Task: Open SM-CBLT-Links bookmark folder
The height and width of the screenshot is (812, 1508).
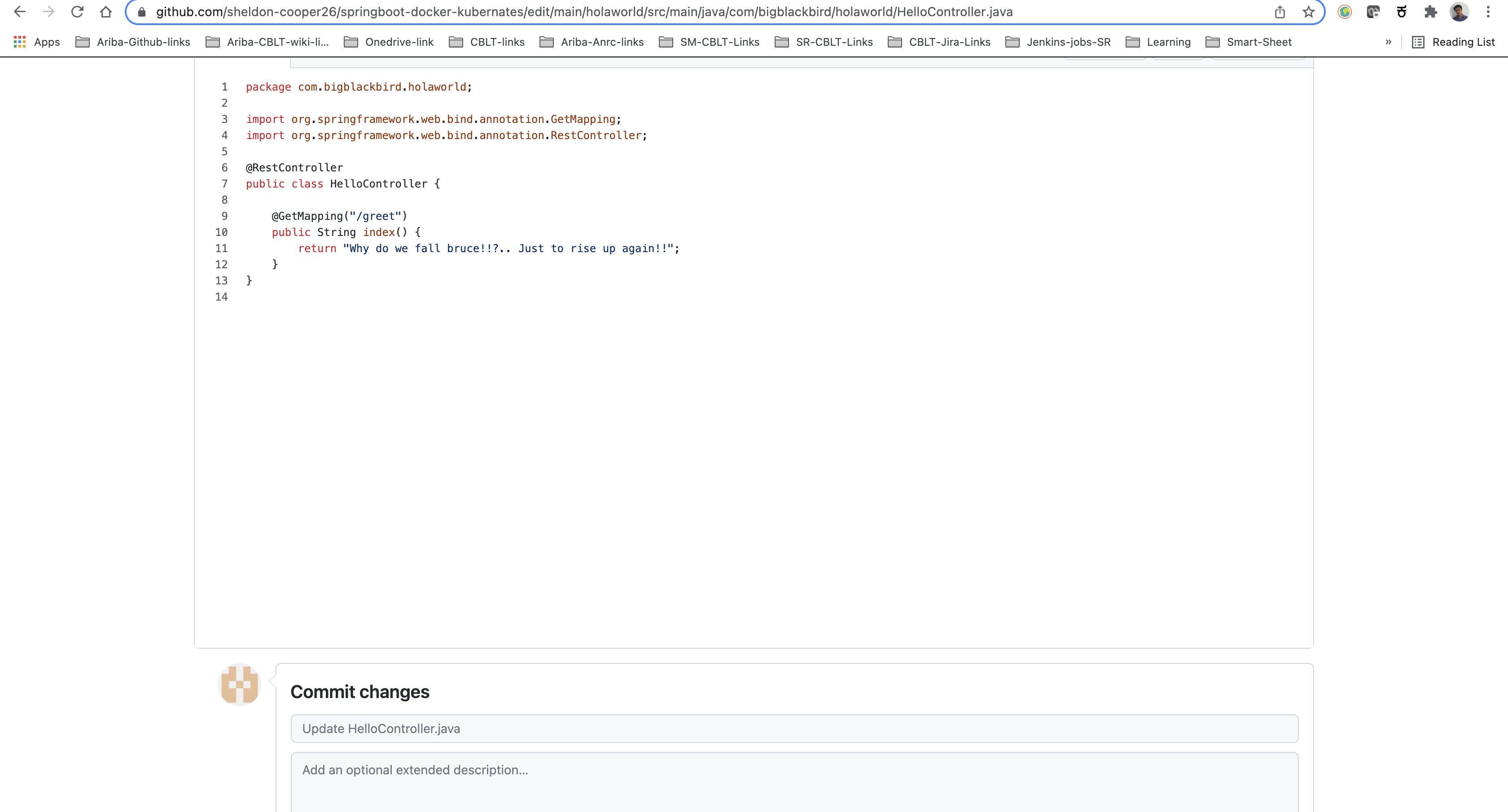Action: (x=709, y=42)
